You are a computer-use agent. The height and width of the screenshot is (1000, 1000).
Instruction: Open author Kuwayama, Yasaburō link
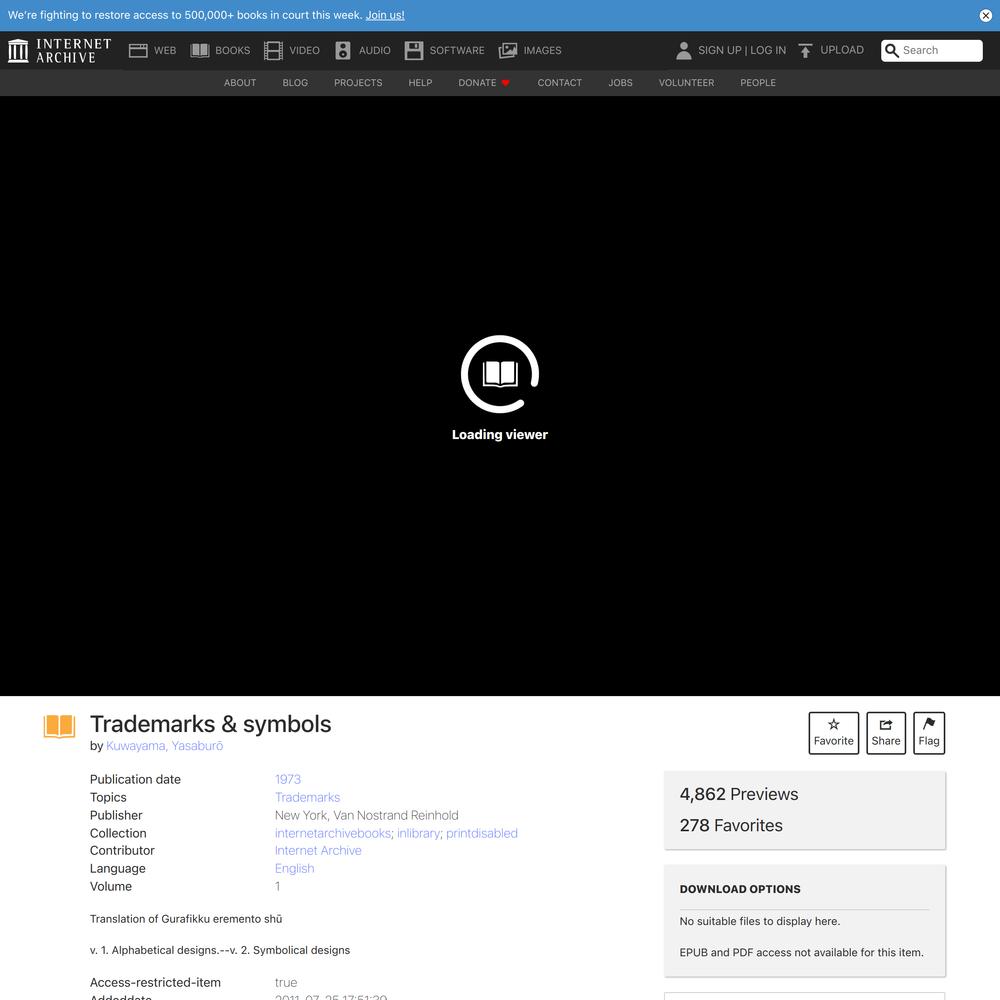[165, 746]
